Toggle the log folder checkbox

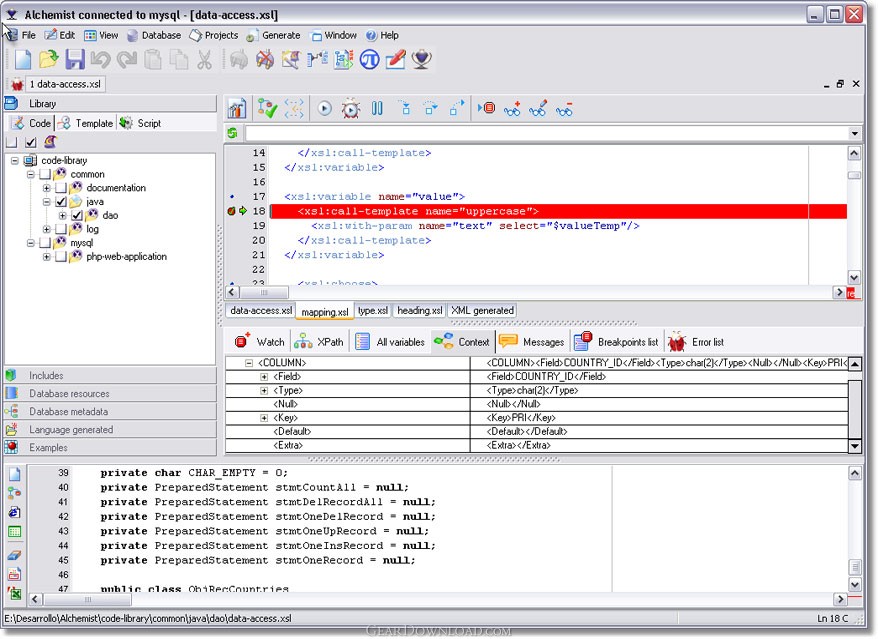coord(61,229)
